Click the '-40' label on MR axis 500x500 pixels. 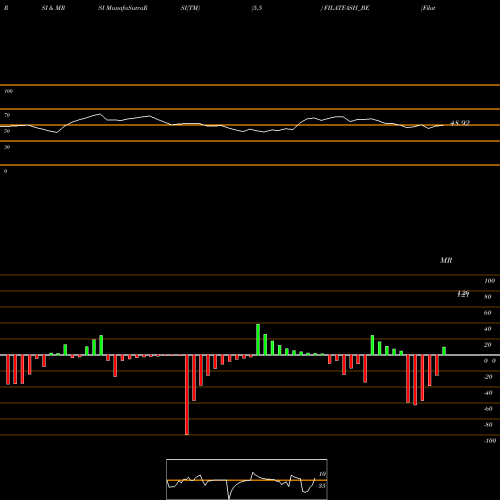[488, 393]
